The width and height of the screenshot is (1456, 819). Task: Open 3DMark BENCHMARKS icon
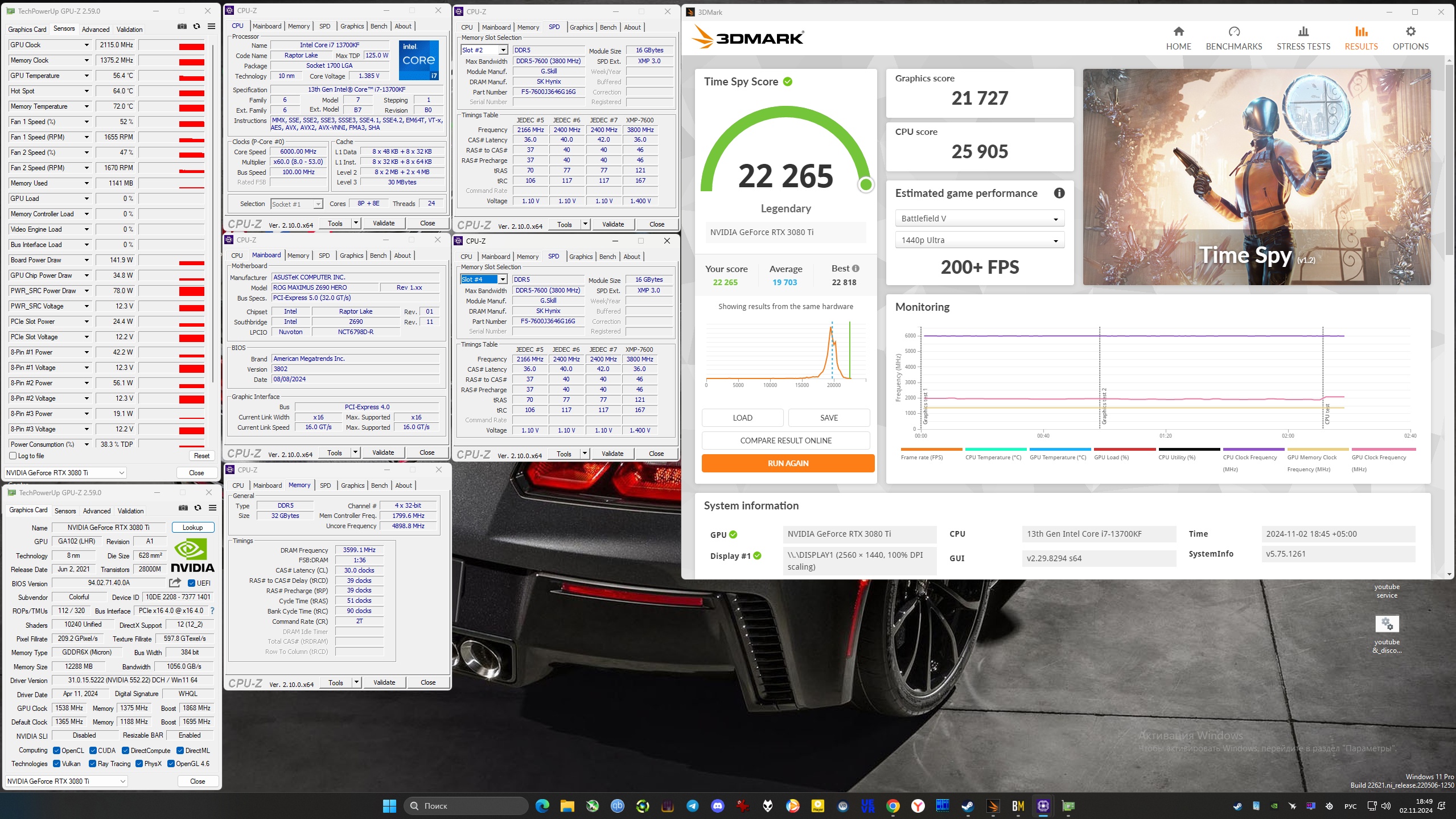(x=1234, y=31)
